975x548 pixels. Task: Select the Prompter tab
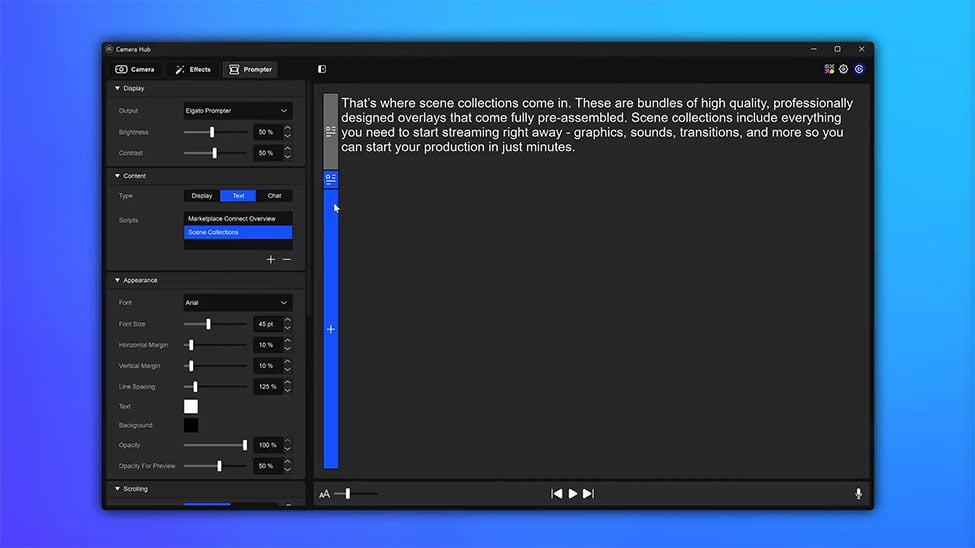(251, 69)
